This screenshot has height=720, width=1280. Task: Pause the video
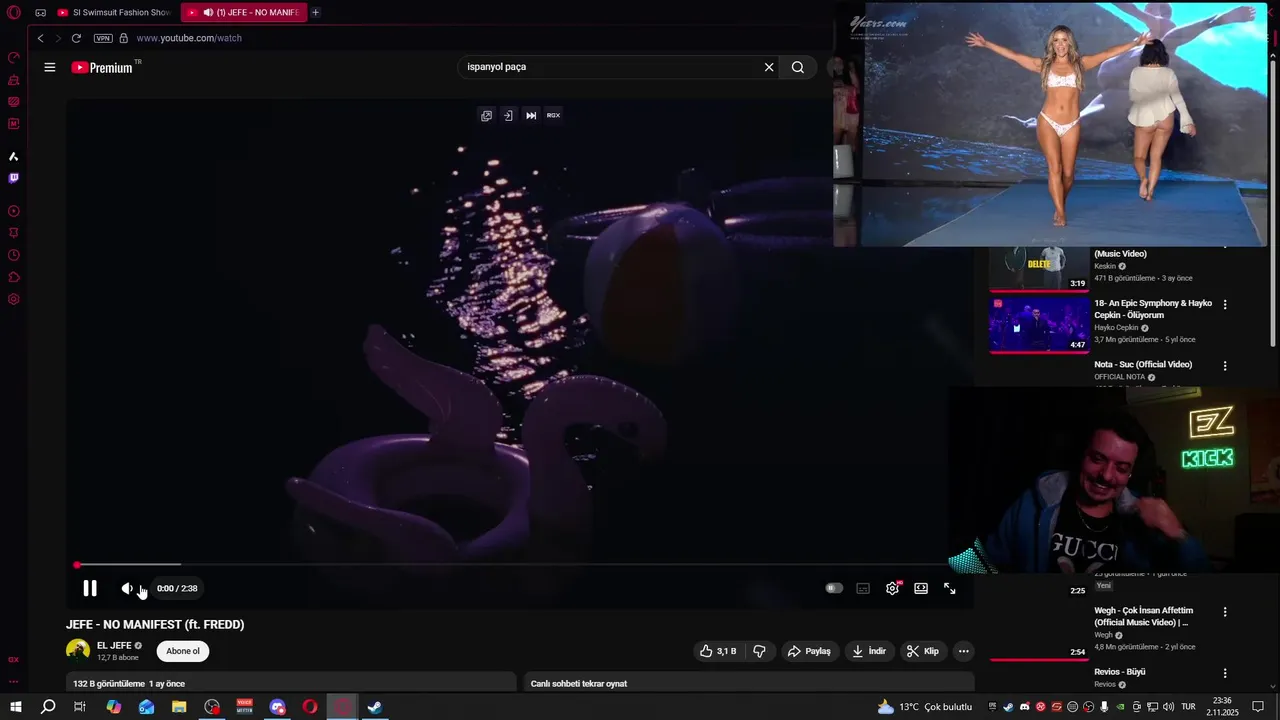click(x=90, y=589)
